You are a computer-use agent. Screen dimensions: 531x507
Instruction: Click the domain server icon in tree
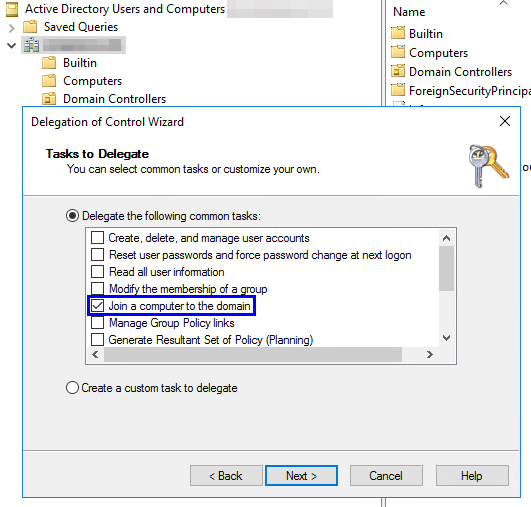point(31,45)
